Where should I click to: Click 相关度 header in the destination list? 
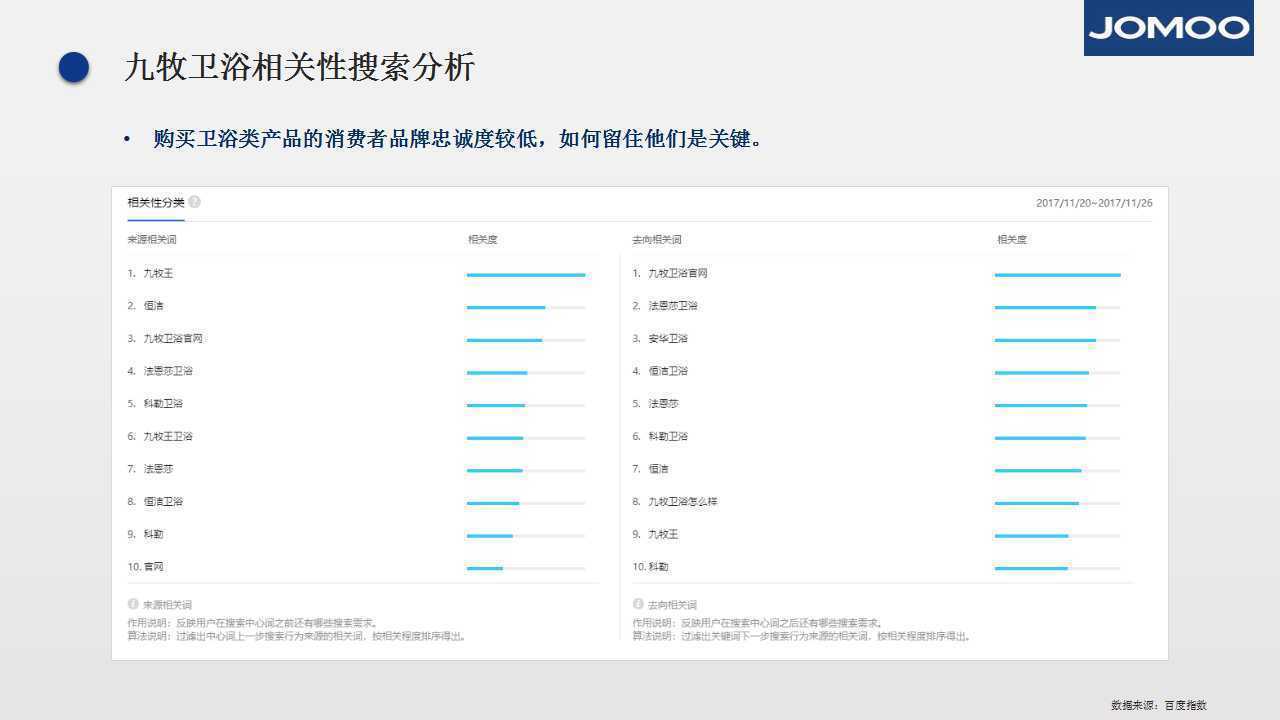coord(1011,240)
